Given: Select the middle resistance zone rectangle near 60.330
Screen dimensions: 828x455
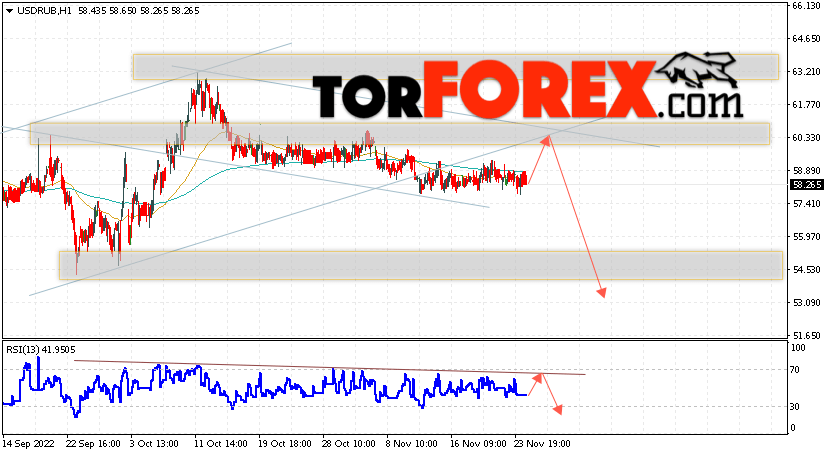Looking at the screenshot, I should coord(400,134).
